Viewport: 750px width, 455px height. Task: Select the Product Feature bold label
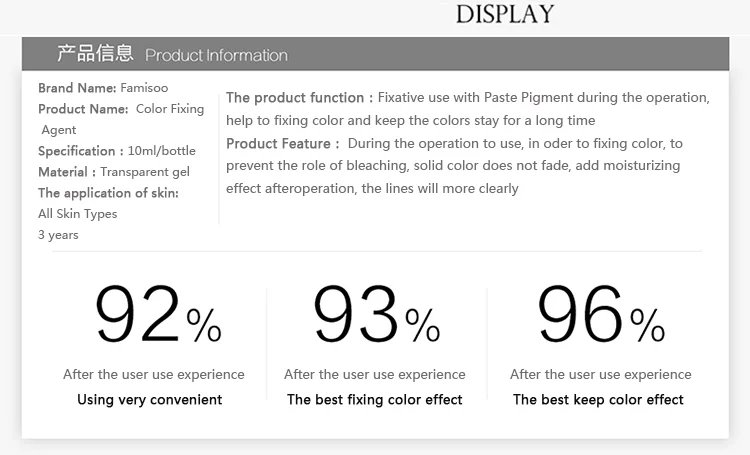click(x=283, y=144)
